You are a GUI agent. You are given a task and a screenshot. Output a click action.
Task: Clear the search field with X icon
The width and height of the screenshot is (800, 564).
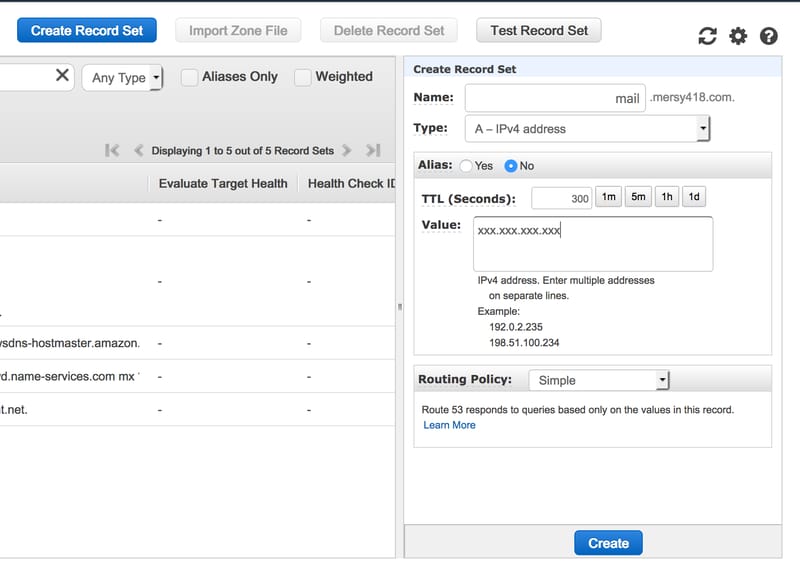(62, 75)
